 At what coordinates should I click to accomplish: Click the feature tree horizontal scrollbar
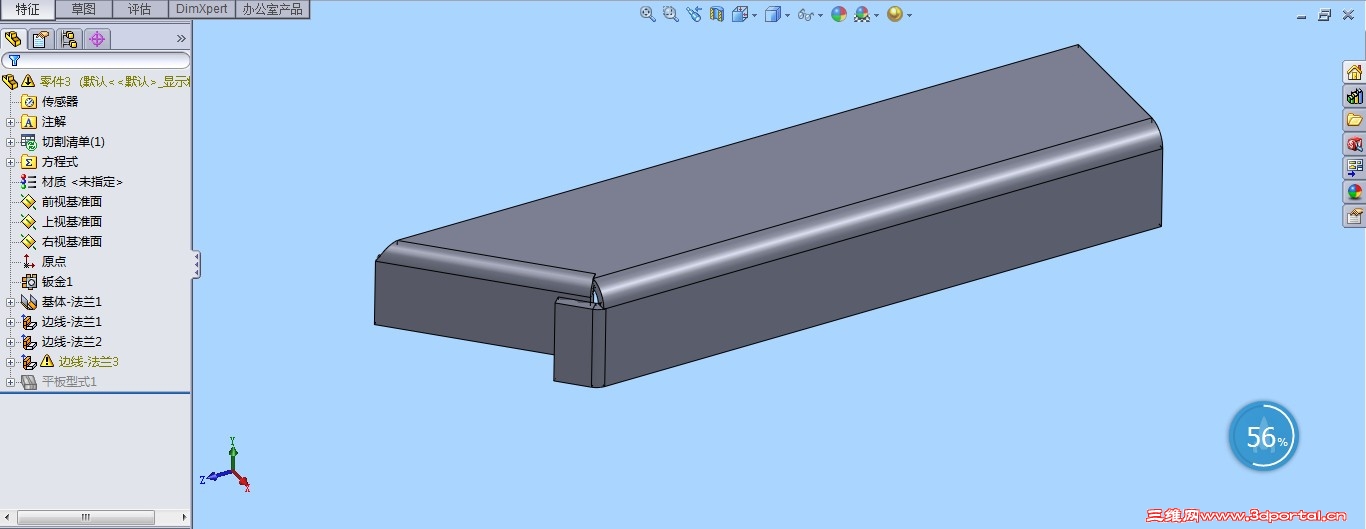point(86,517)
